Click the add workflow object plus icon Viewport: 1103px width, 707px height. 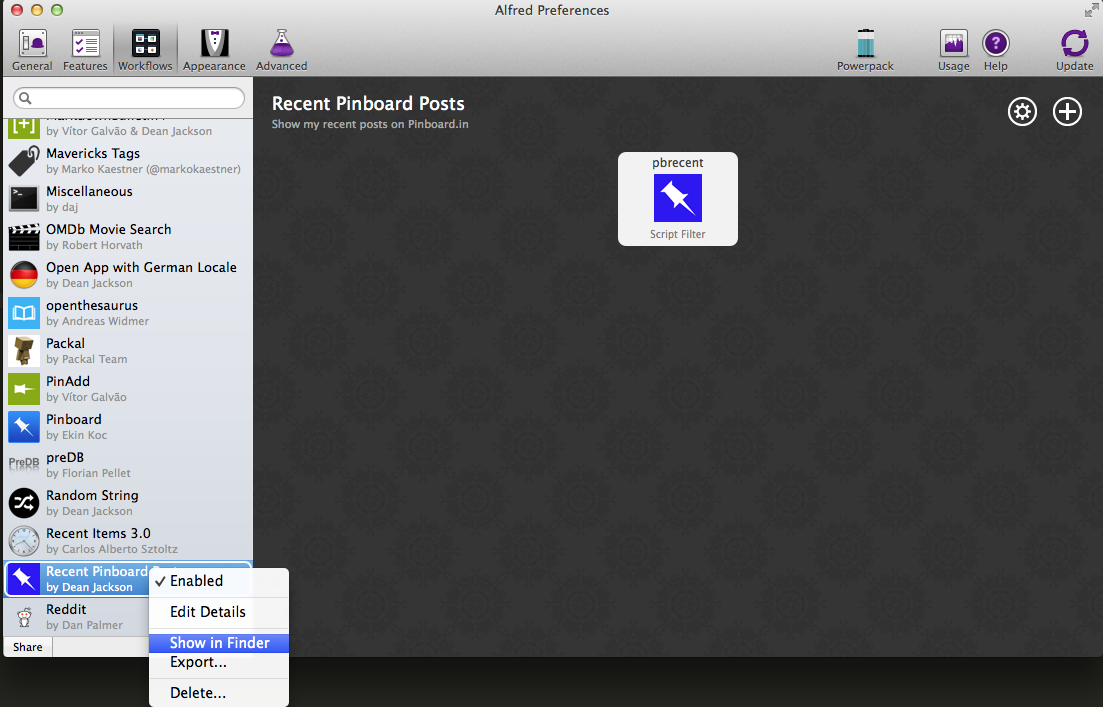[x=1067, y=111]
